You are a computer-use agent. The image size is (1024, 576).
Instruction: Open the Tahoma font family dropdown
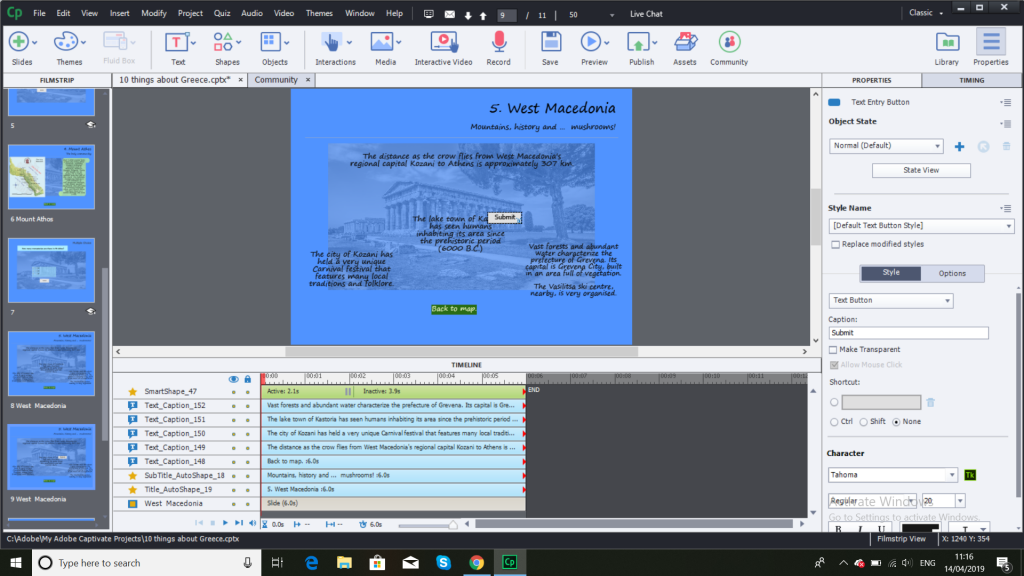(x=892, y=475)
